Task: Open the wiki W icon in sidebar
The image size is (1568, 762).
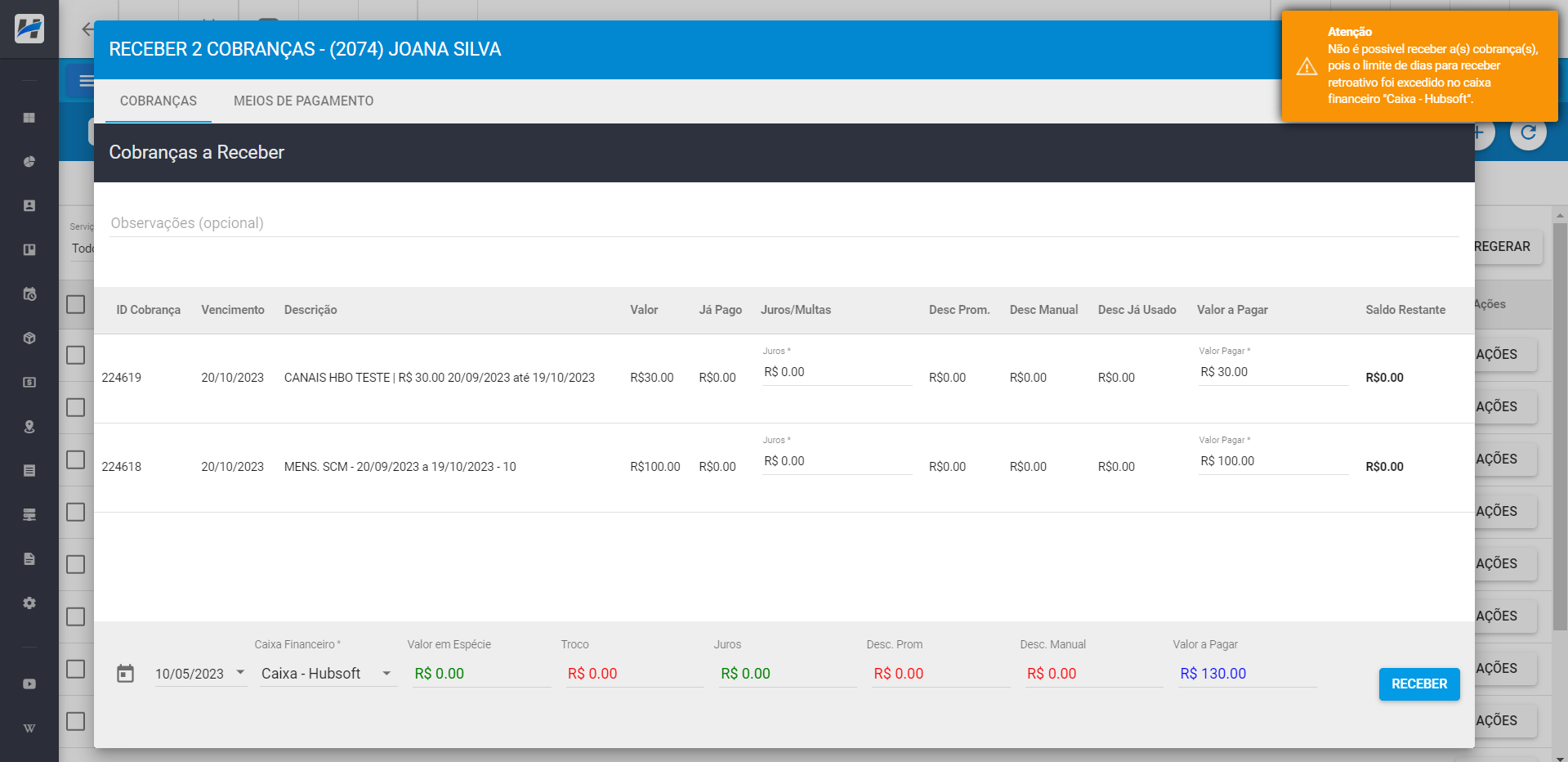Action: 29,728
